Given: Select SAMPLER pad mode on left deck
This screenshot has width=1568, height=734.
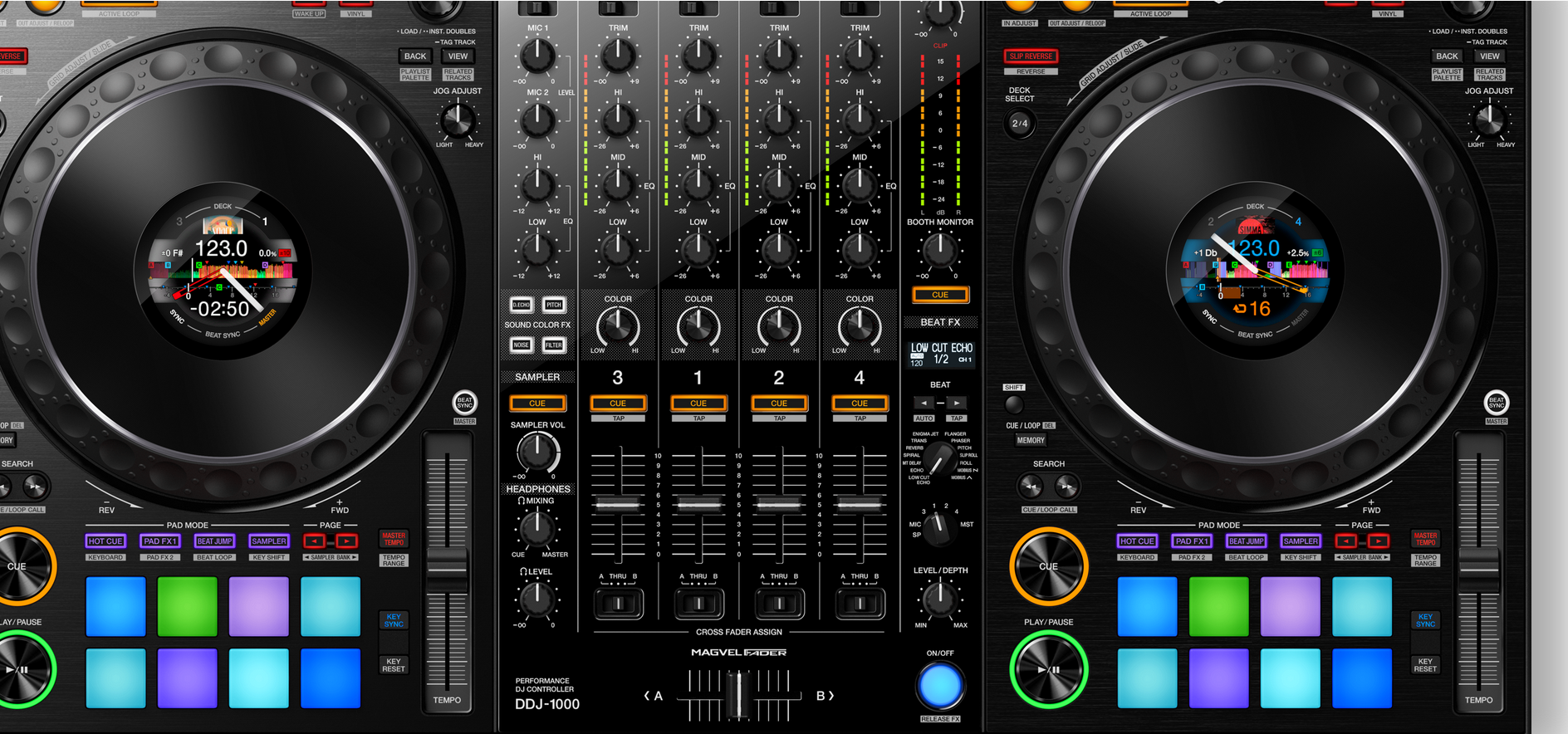Looking at the screenshot, I should [269, 541].
